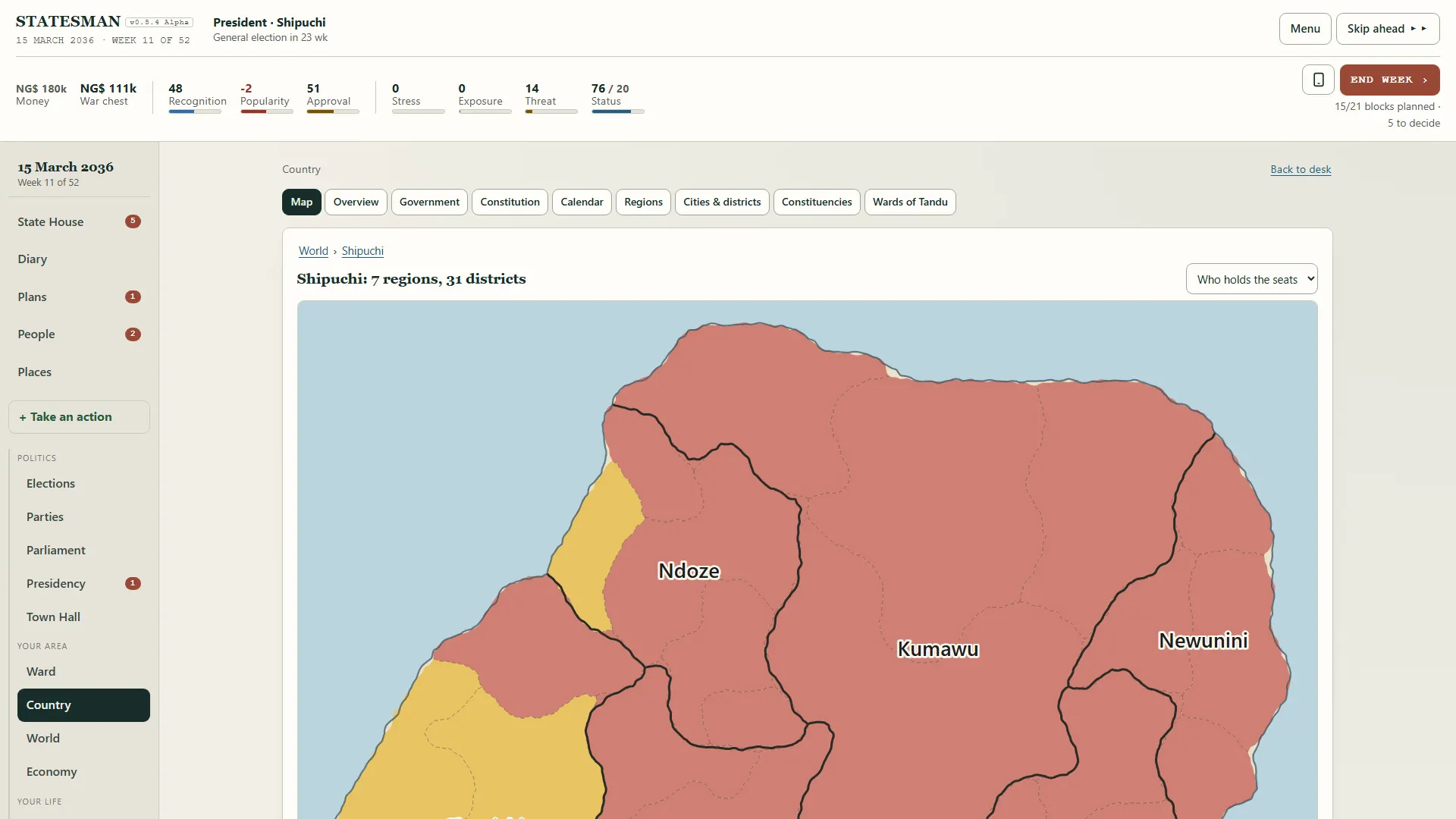Open the Government tab

pos(429,202)
